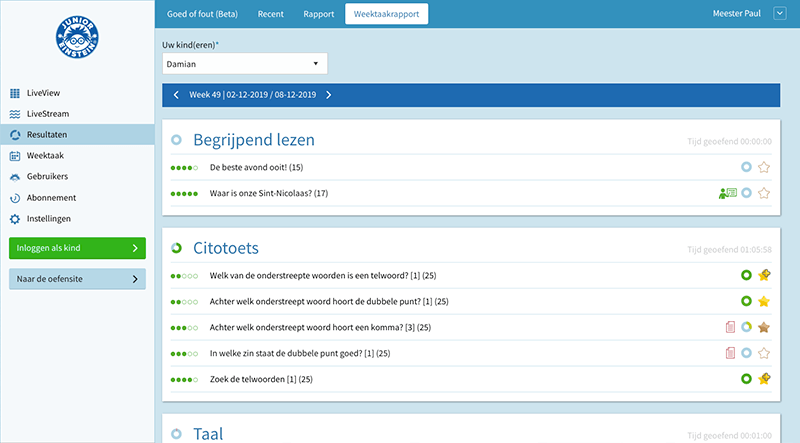Switch to the Recent tab
The height and width of the screenshot is (443, 800).
coord(270,14)
